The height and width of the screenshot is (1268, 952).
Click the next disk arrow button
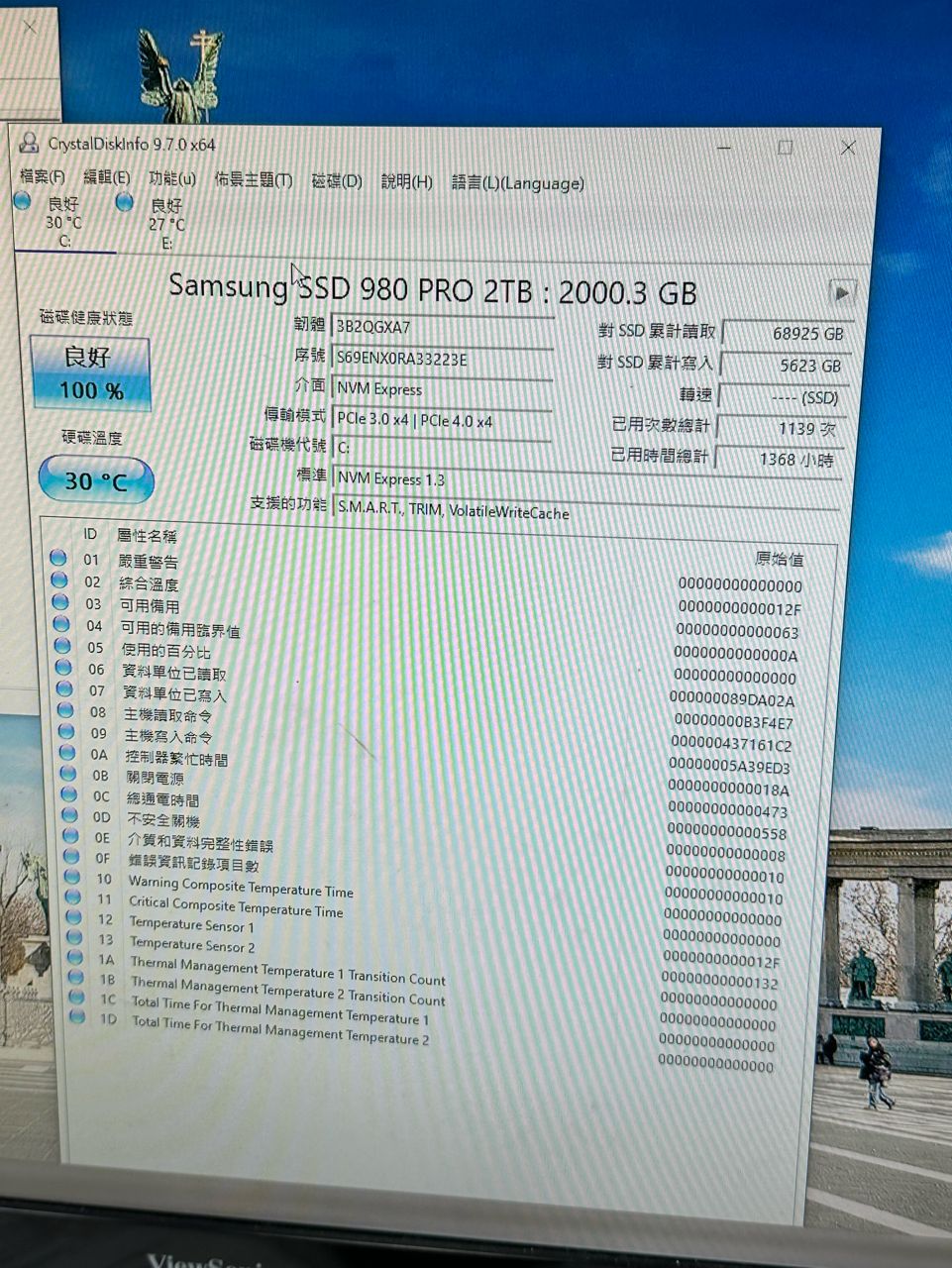841,293
